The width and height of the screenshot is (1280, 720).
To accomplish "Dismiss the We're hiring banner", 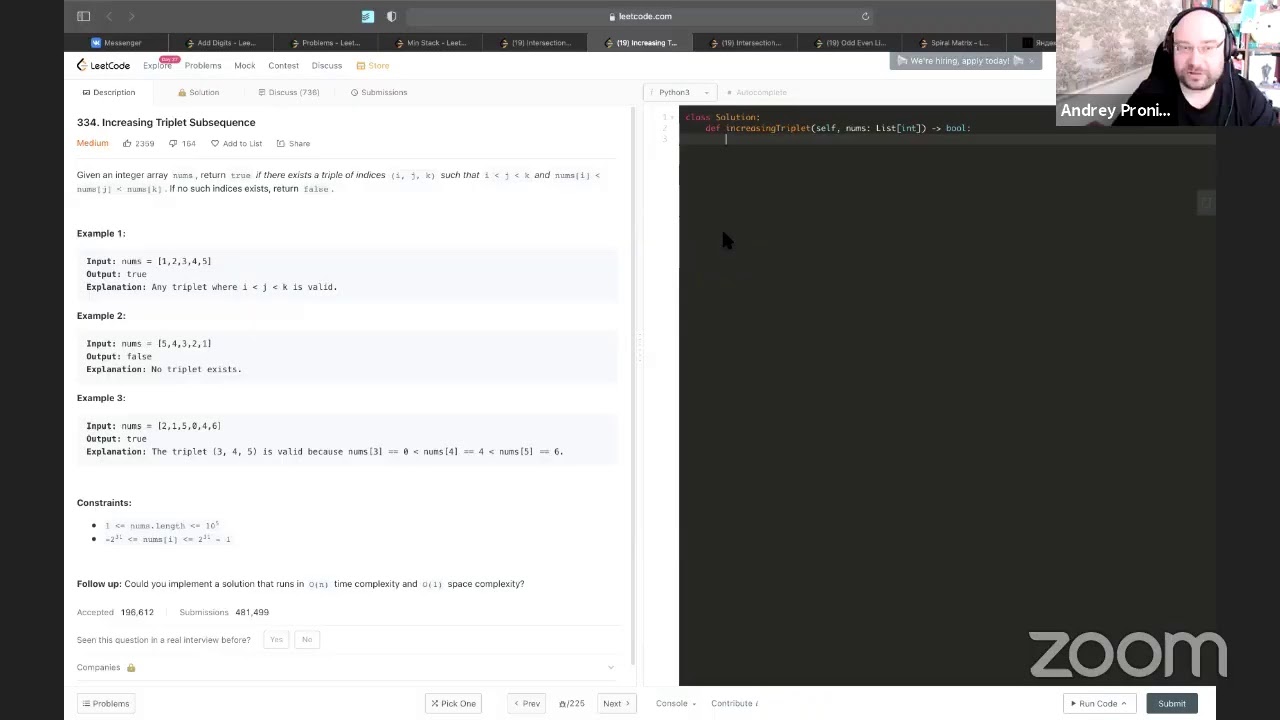I will [1032, 61].
